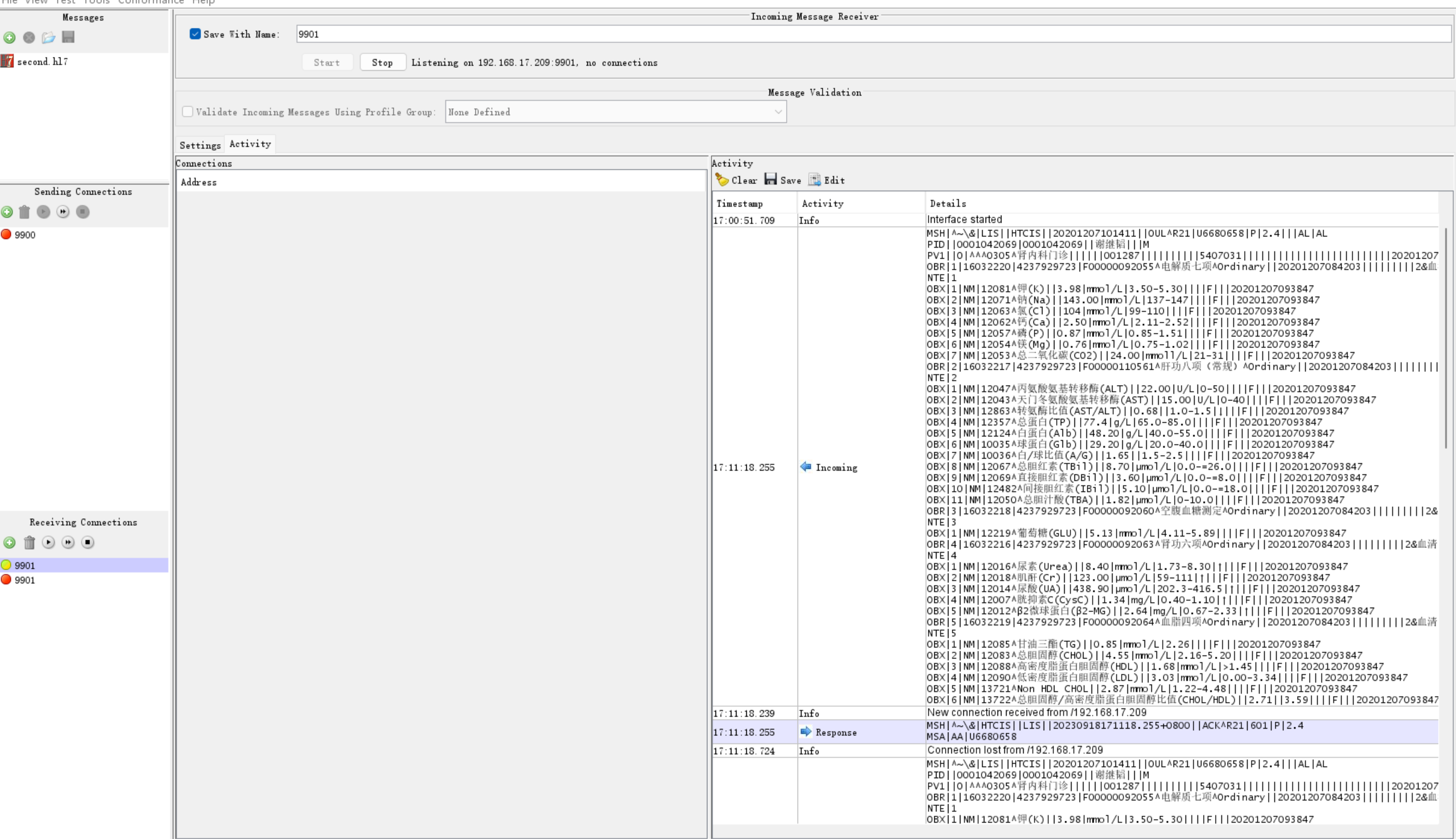Uncheck the Save With Name checkbox
Screen dimensions: 1456x839
pos(195,34)
